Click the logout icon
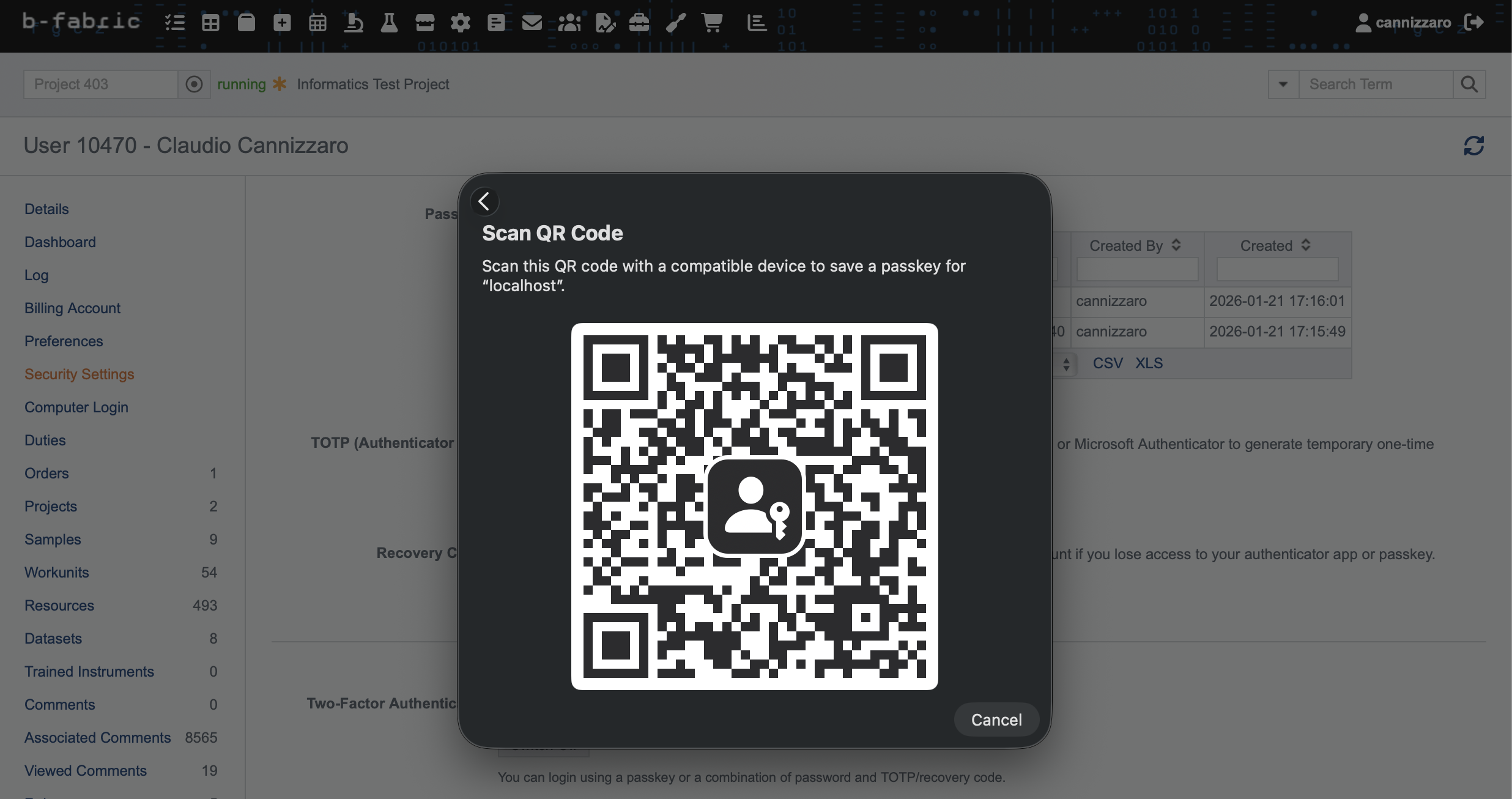 [1474, 23]
